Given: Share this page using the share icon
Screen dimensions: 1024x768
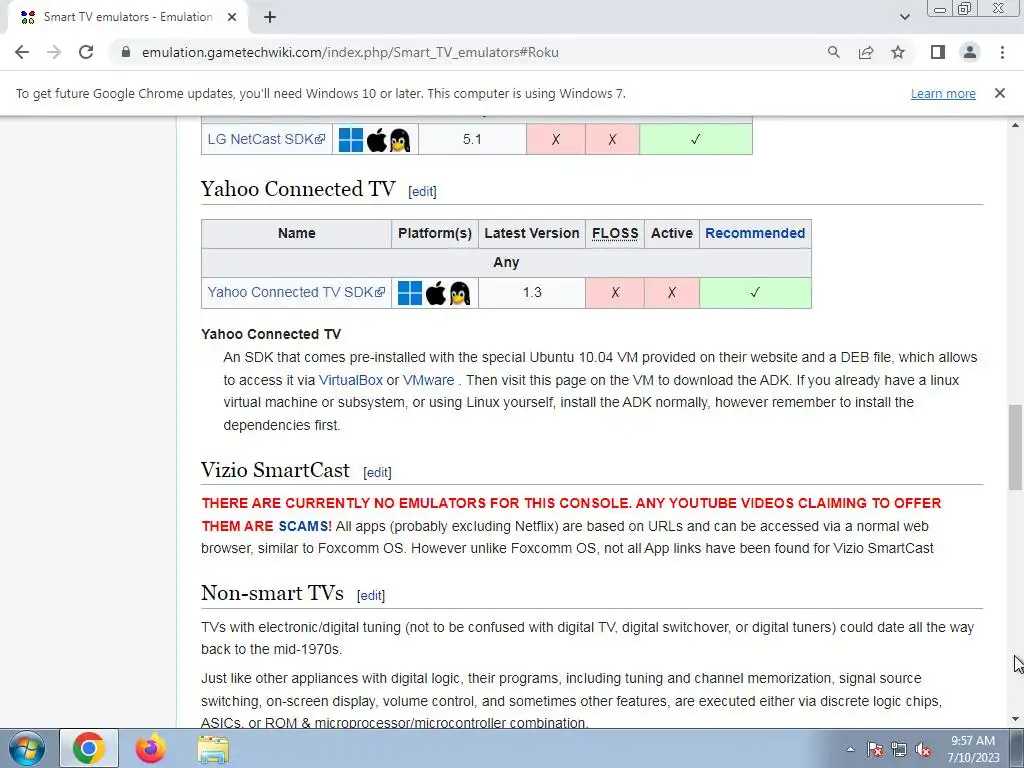Looking at the screenshot, I should click(866, 52).
